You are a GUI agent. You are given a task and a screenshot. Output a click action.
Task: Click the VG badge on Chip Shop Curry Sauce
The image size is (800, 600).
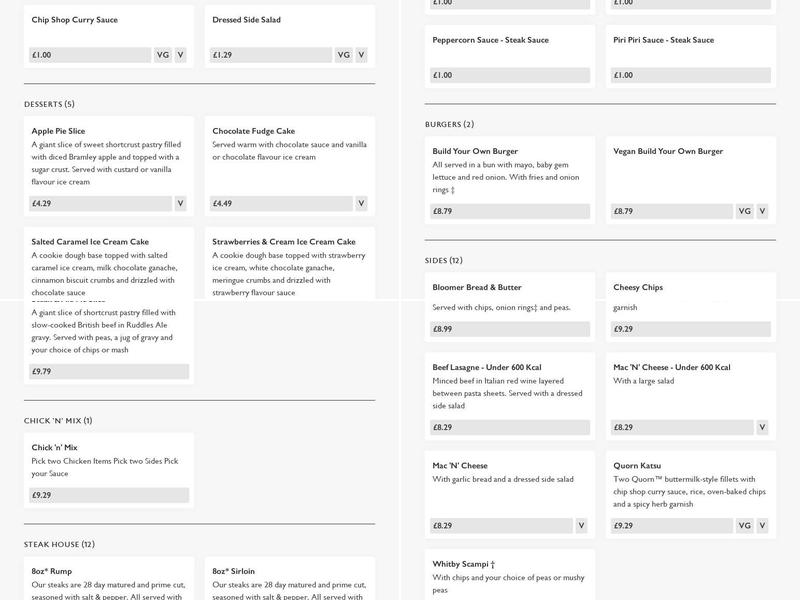163,55
